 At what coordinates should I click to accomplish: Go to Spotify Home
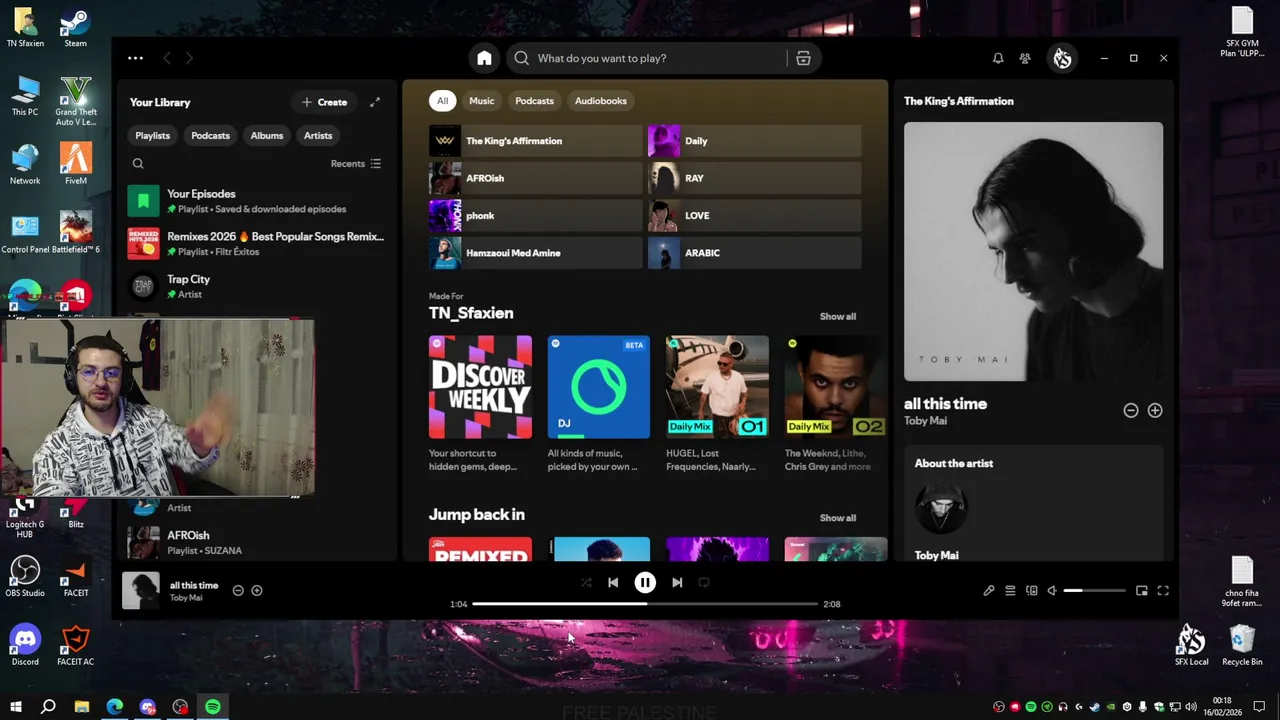(x=484, y=58)
